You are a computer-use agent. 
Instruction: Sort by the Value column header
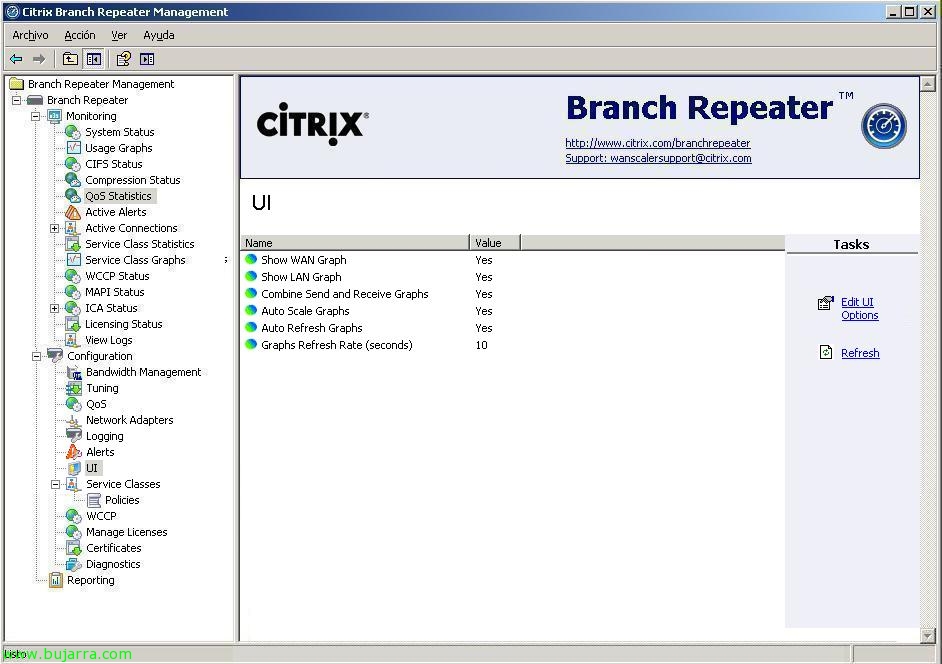[495, 243]
